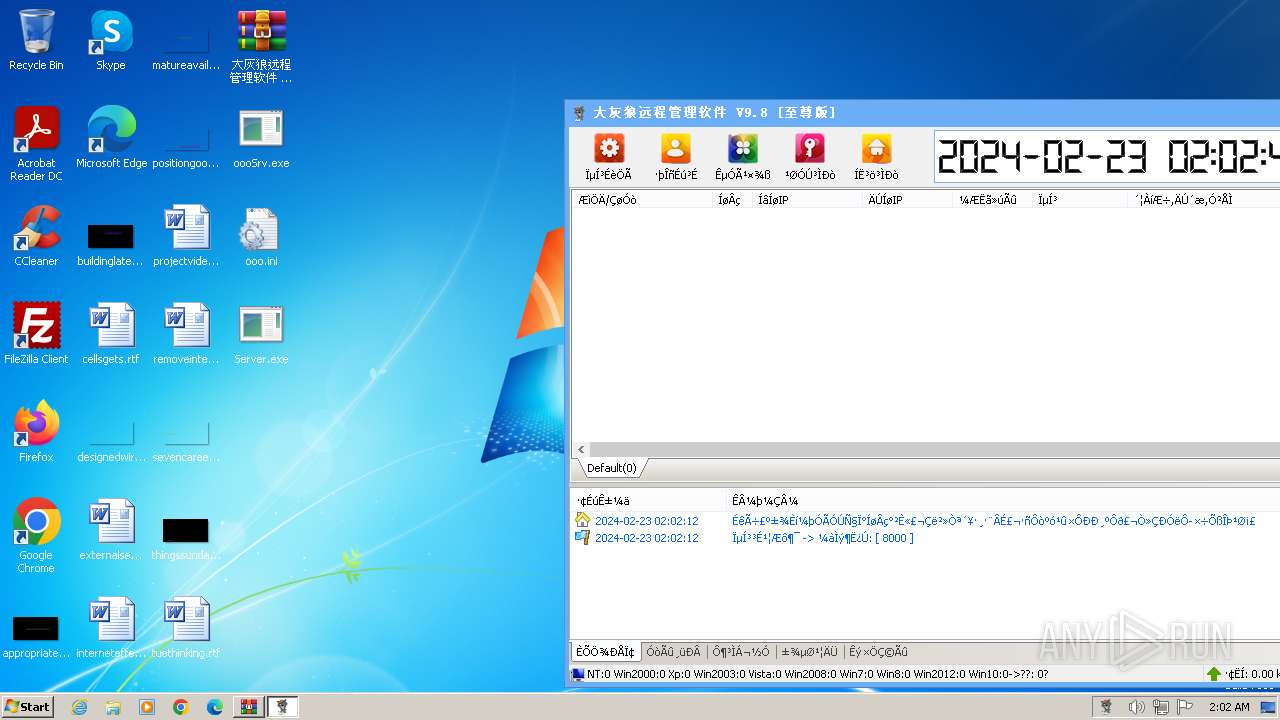The width and height of the screenshot is (1280, 720).
Task: Click the log panel time column header
Action: pyautogui.click(x=648, y=501)
